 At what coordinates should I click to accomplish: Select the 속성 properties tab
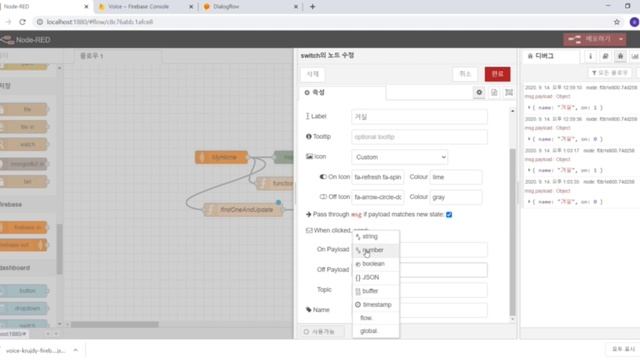pyautogui.click(x=342, y=93)
